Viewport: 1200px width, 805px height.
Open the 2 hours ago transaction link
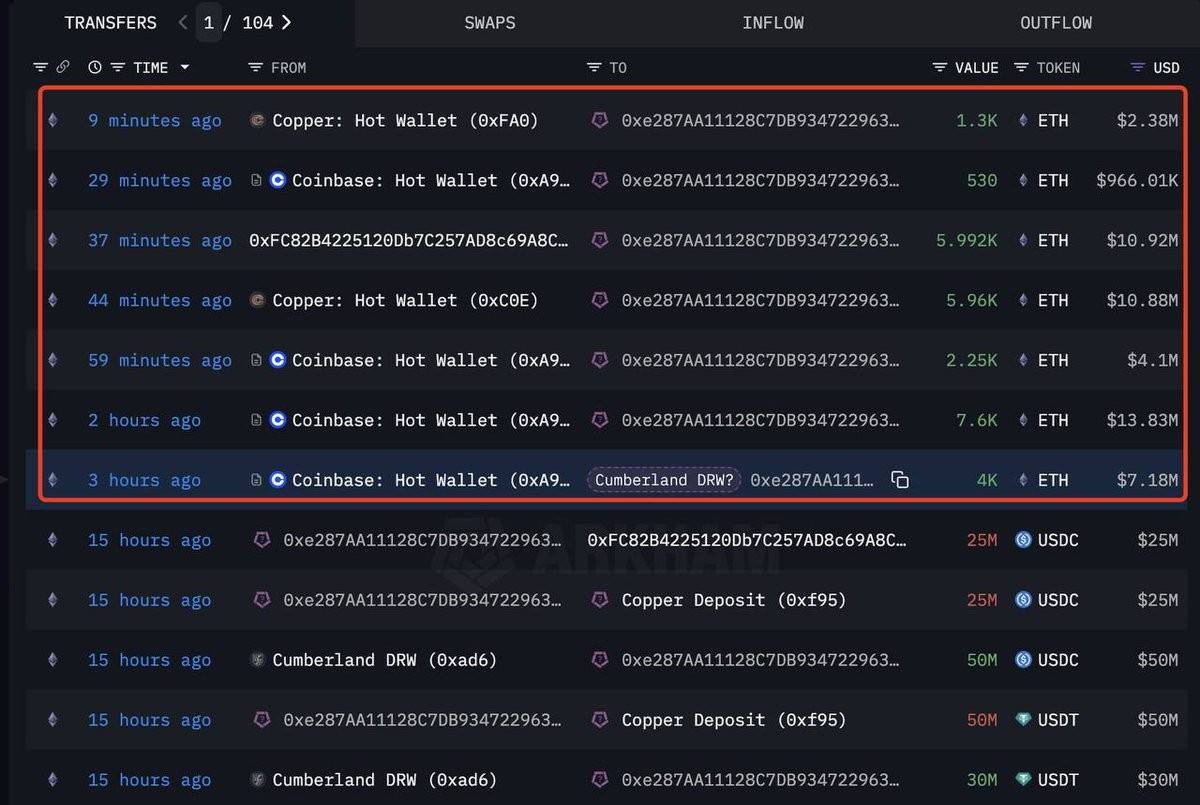[x=144, y=420]
